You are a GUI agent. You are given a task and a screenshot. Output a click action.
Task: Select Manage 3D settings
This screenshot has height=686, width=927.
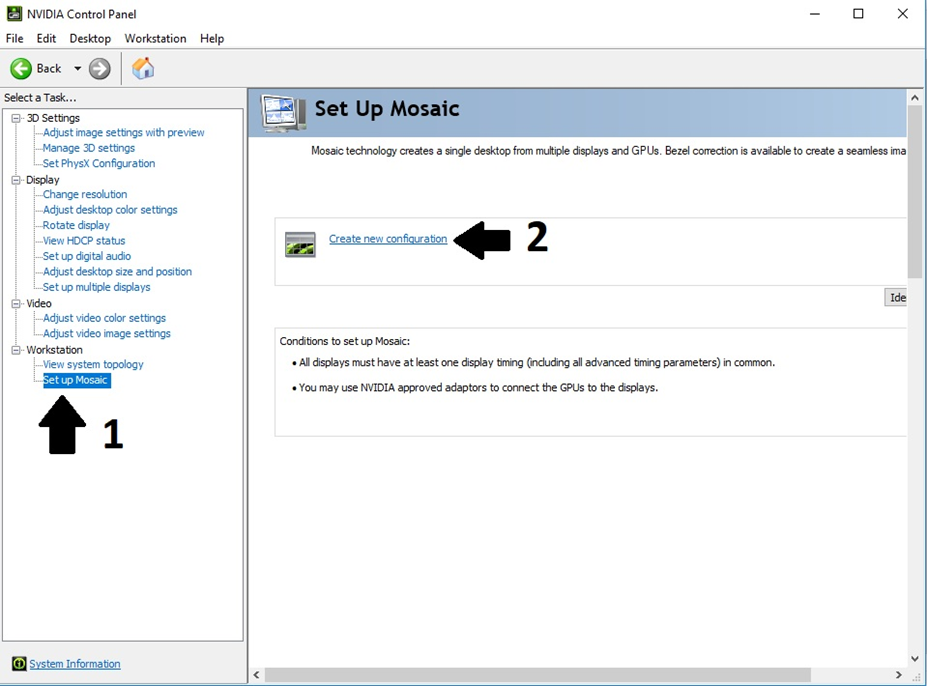(x=89, y=148)
